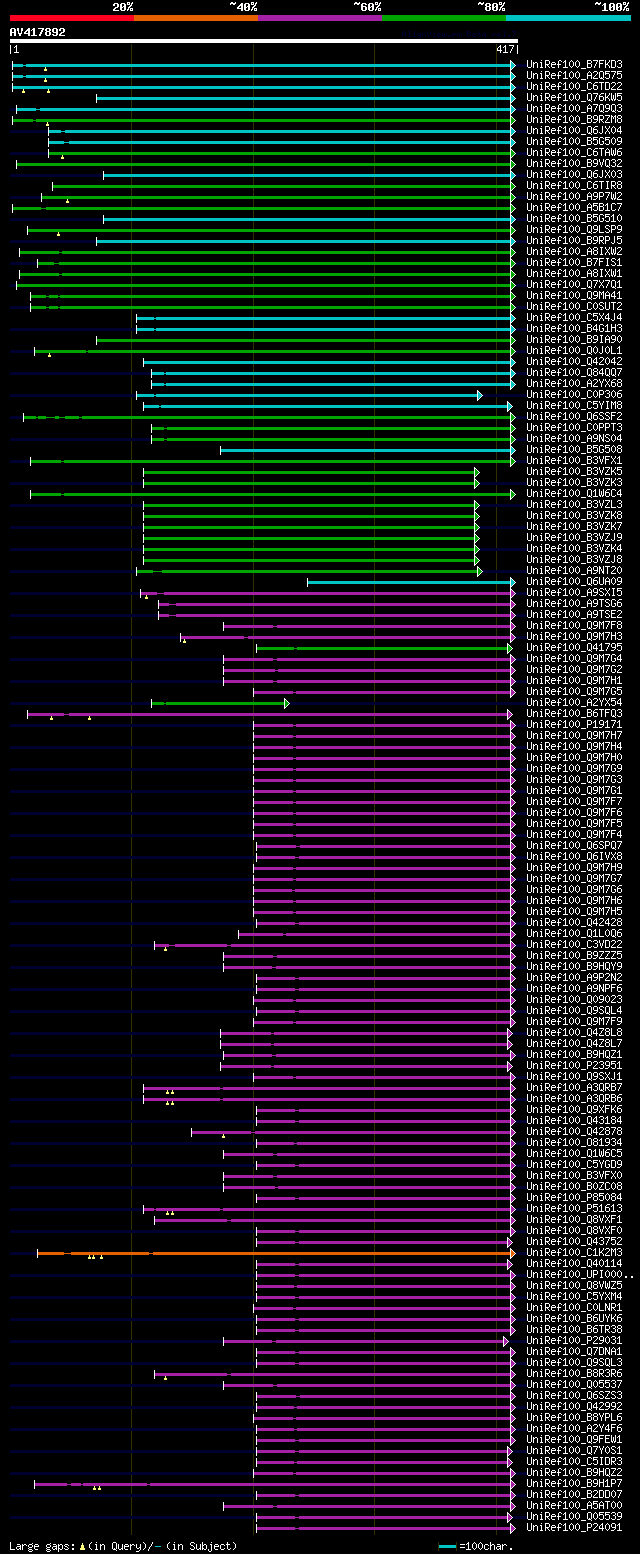View entry UniRef100_A9NT20
Viewport: 640px width, 1554px height.
pos(574,570)
